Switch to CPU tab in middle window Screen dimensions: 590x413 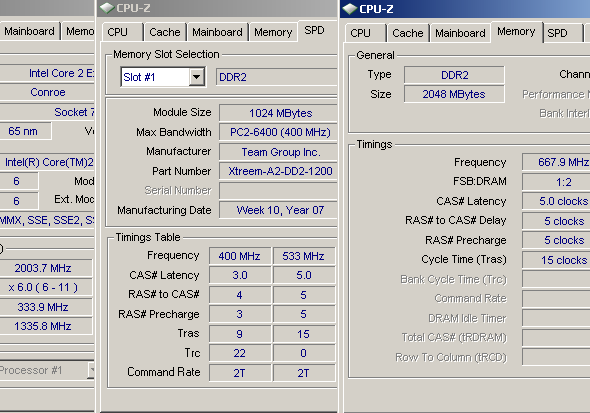[x=123, y=32]
